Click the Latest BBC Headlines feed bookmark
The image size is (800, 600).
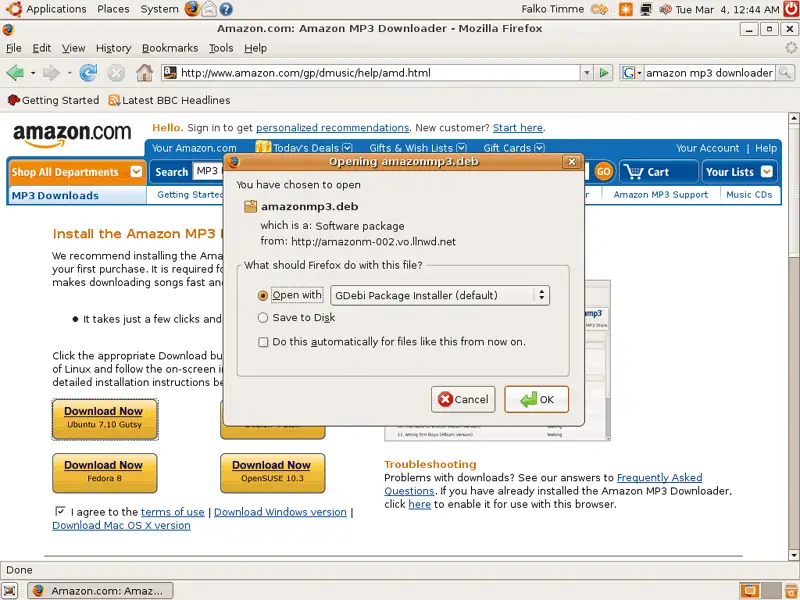[x=169, y=101]
